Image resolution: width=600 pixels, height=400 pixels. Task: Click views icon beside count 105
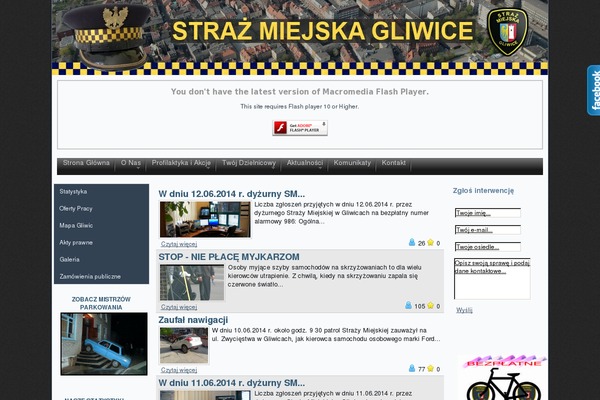pyautogui.click(x=408, y=305)
